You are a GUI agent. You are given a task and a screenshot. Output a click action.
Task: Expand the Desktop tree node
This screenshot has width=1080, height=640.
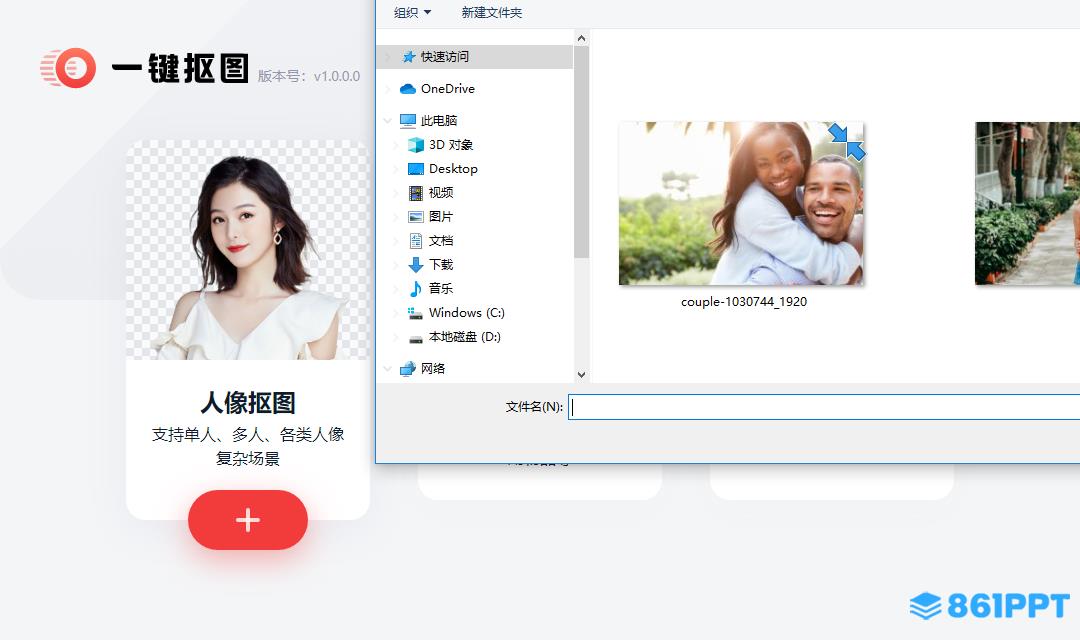coord(395,169)
